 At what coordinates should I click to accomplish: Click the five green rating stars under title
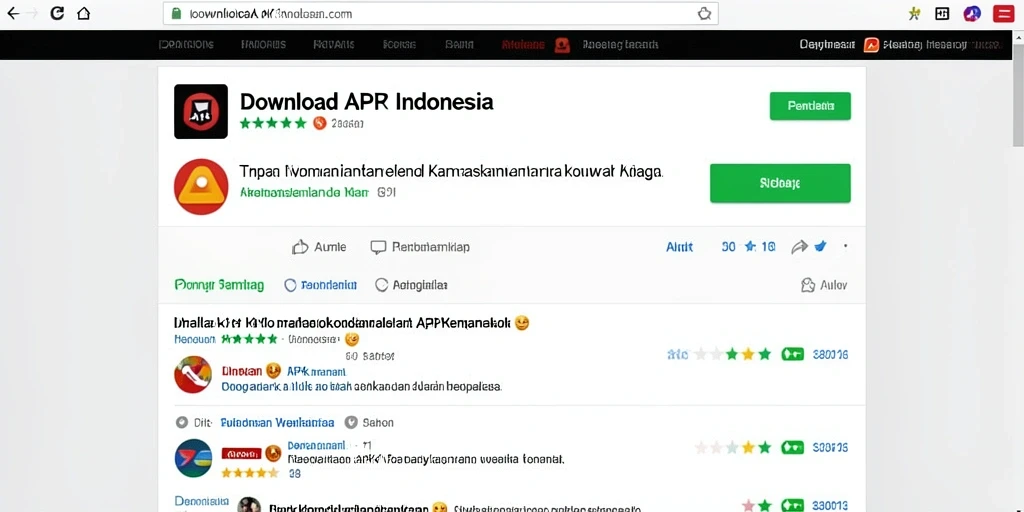273,123
